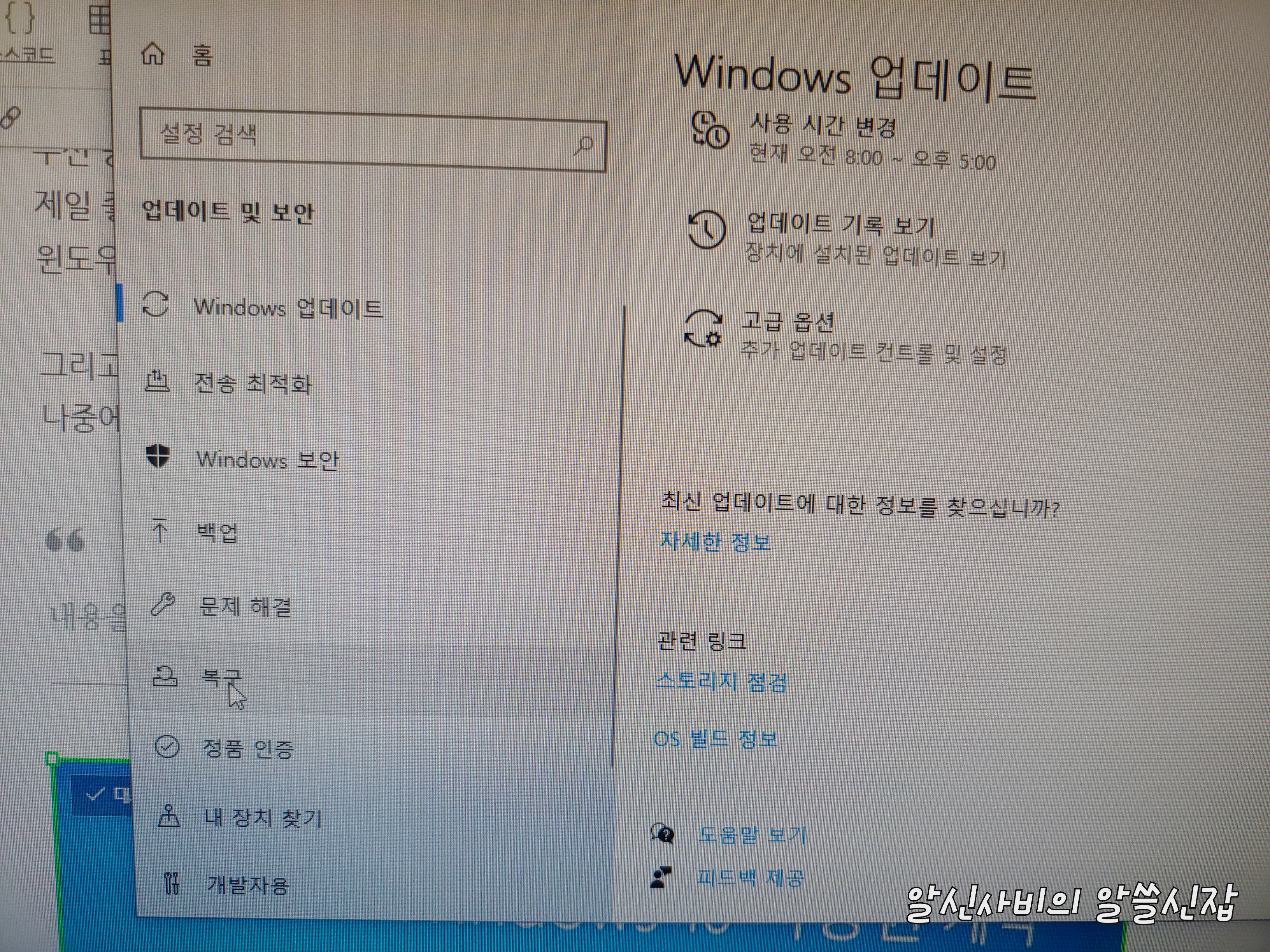Click the 관련 링크 heading
This screenshot has width=1270, height=952.
click(702, 640)
